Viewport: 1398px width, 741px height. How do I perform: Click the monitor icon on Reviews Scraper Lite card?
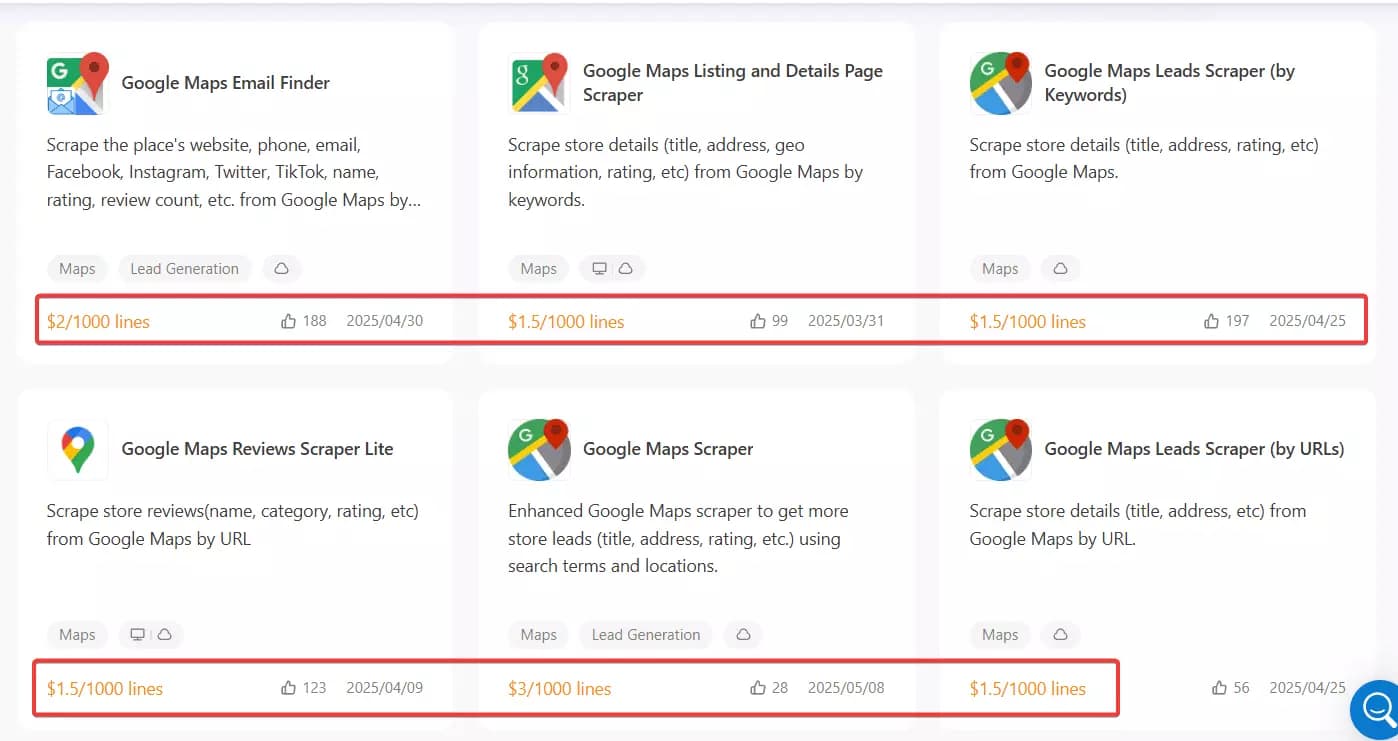(137, 634)
